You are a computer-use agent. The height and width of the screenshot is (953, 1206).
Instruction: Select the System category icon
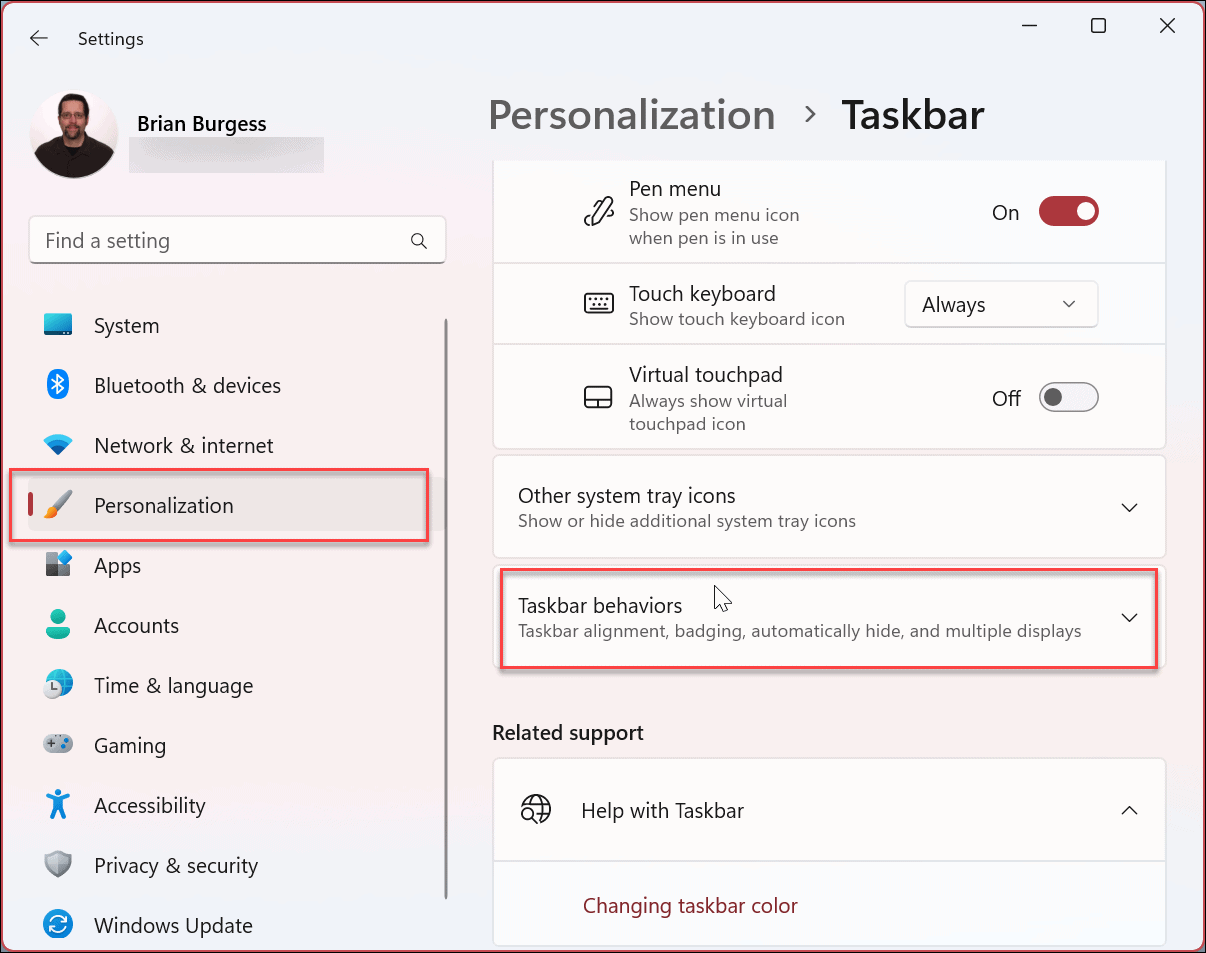click(x=58, y=325)
